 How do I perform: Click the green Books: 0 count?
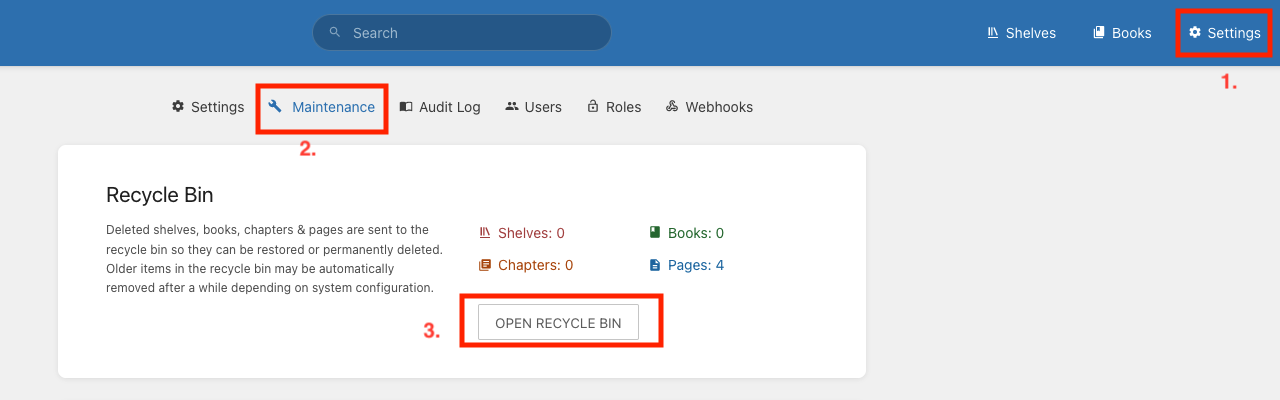695,233
